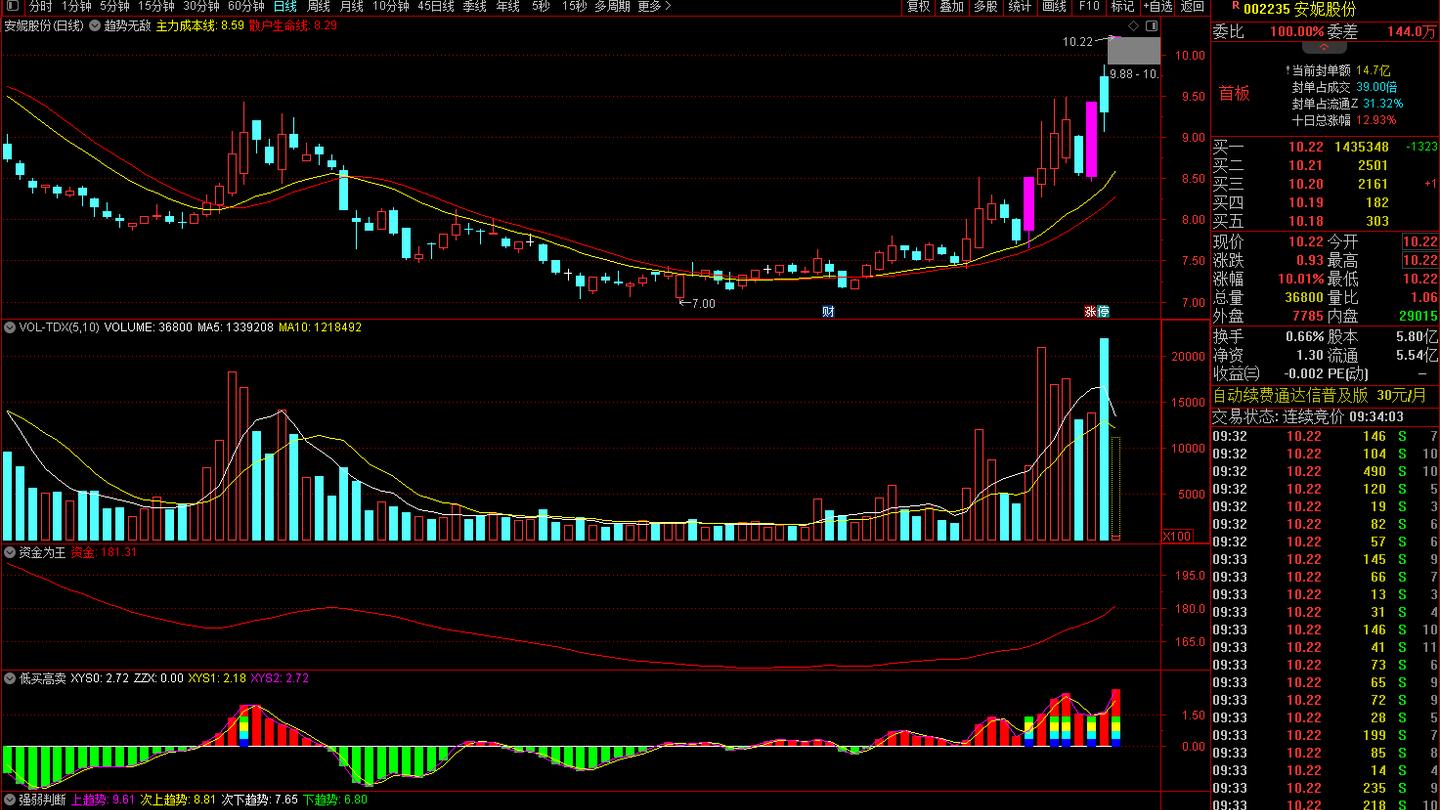This screenshot has width=1440, height=810.
Task: Click the ←7.00 low price label
Action: click(x=697, y=303)
